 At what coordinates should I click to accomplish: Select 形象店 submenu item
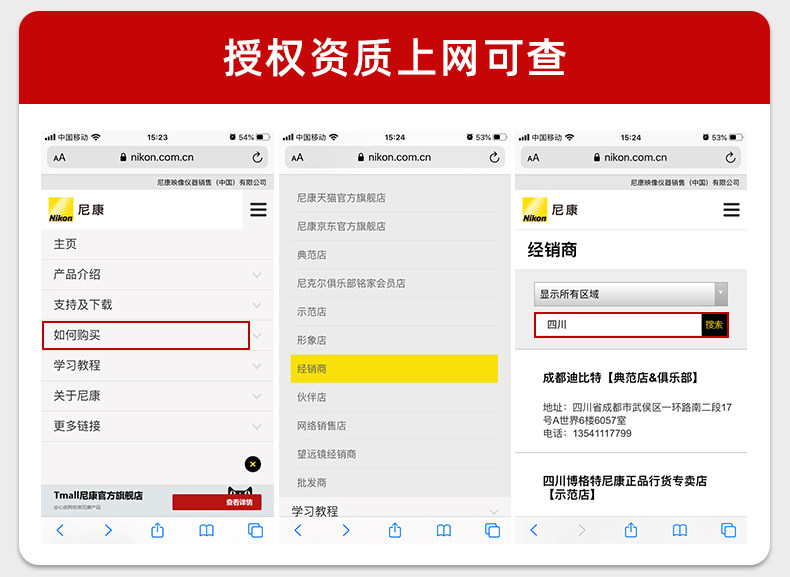[x=394, y=340]
